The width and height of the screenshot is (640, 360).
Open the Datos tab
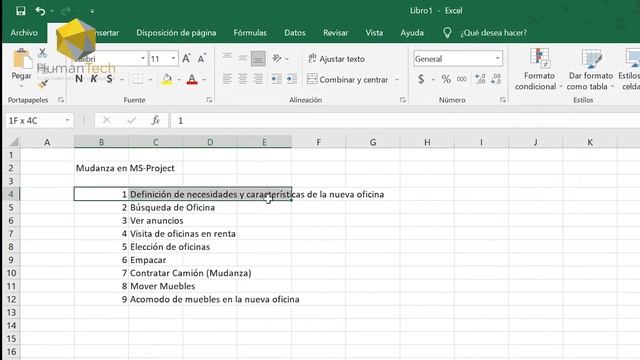(x=295, y=33)
